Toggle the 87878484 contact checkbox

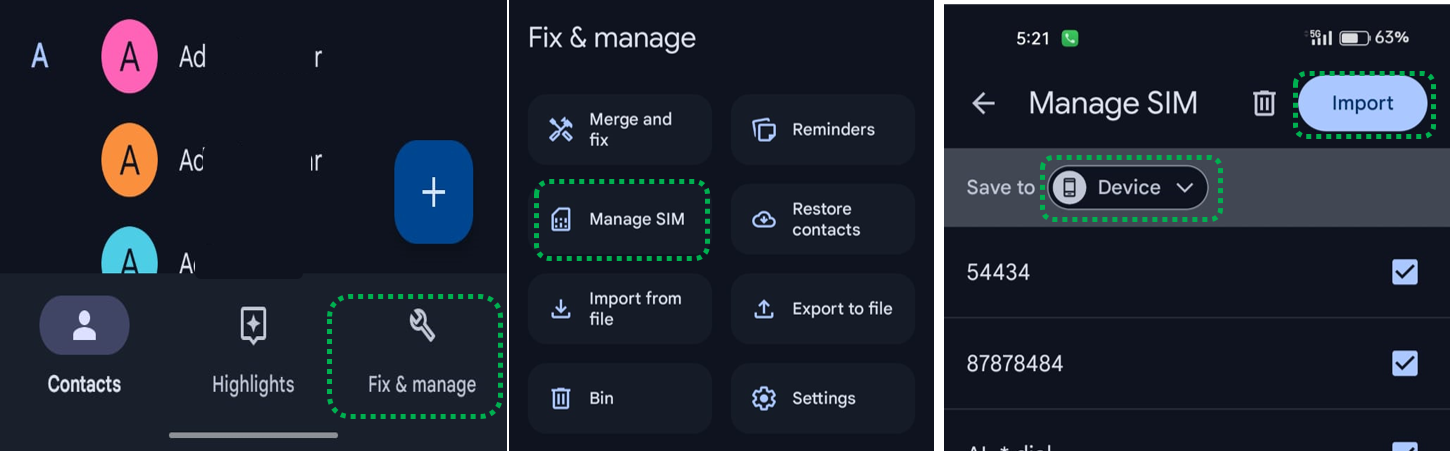click(x=1404, y=363)
